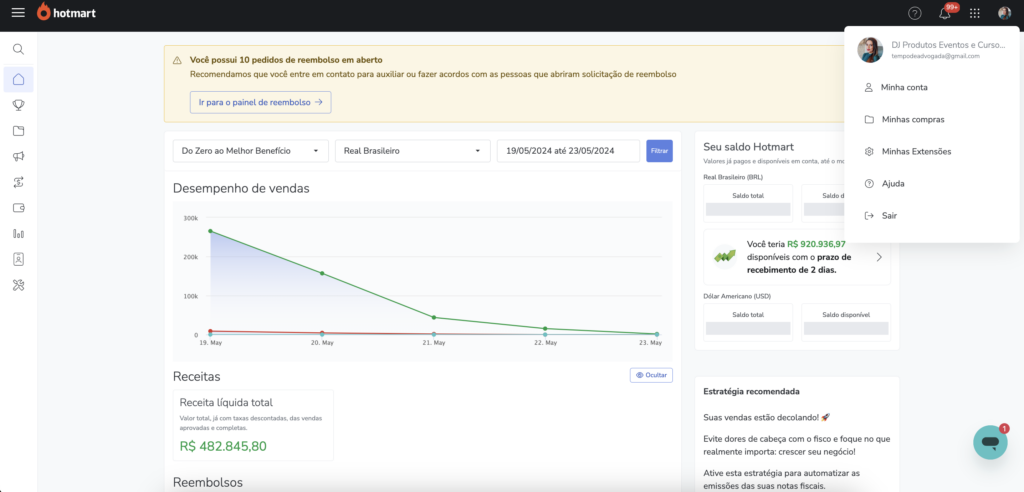Toggle the Ocultar revenue visibility button
The image size is (1024, 492).
[x=651, y=375]
